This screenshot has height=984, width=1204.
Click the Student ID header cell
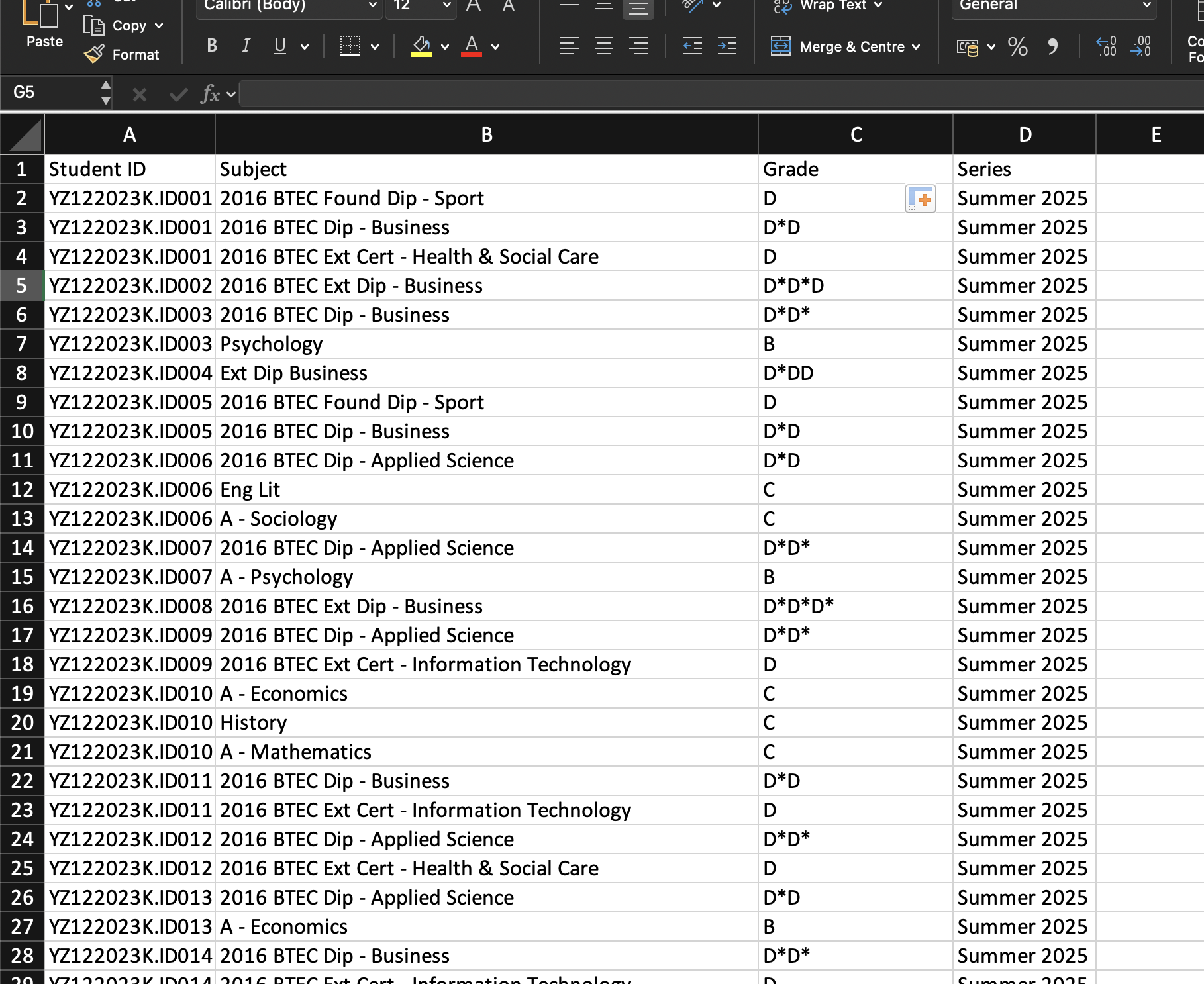(130, 169)
